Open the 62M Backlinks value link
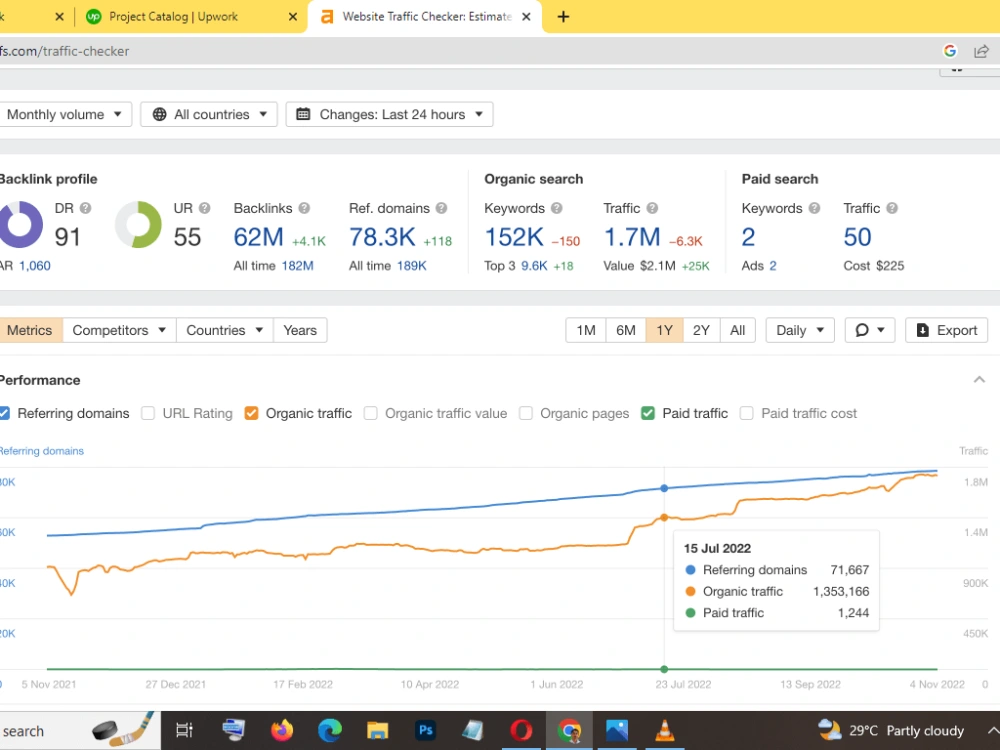1000x750 pixels. (258, 237)
